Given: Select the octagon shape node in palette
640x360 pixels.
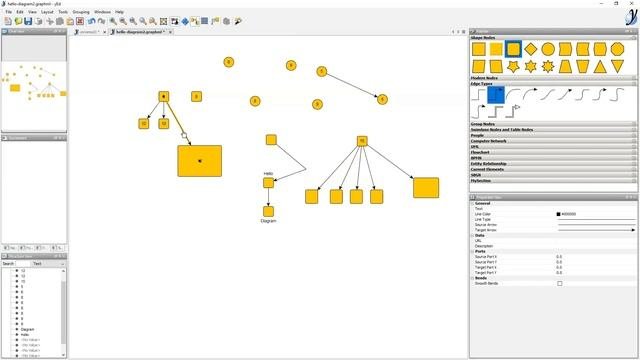Looking at the screenshot, I should (x=617, y=49).
